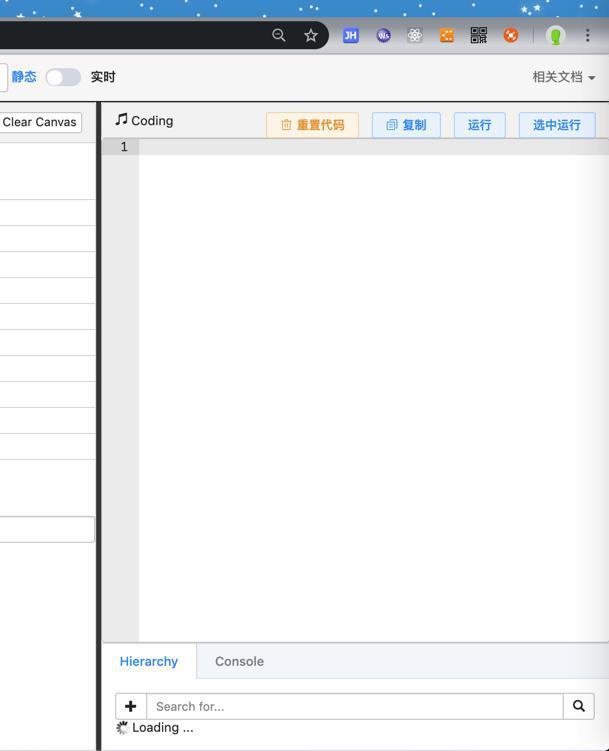The image size is (609, 751).
Task: Switch to the Hierarchy tab
Action: 149,661
